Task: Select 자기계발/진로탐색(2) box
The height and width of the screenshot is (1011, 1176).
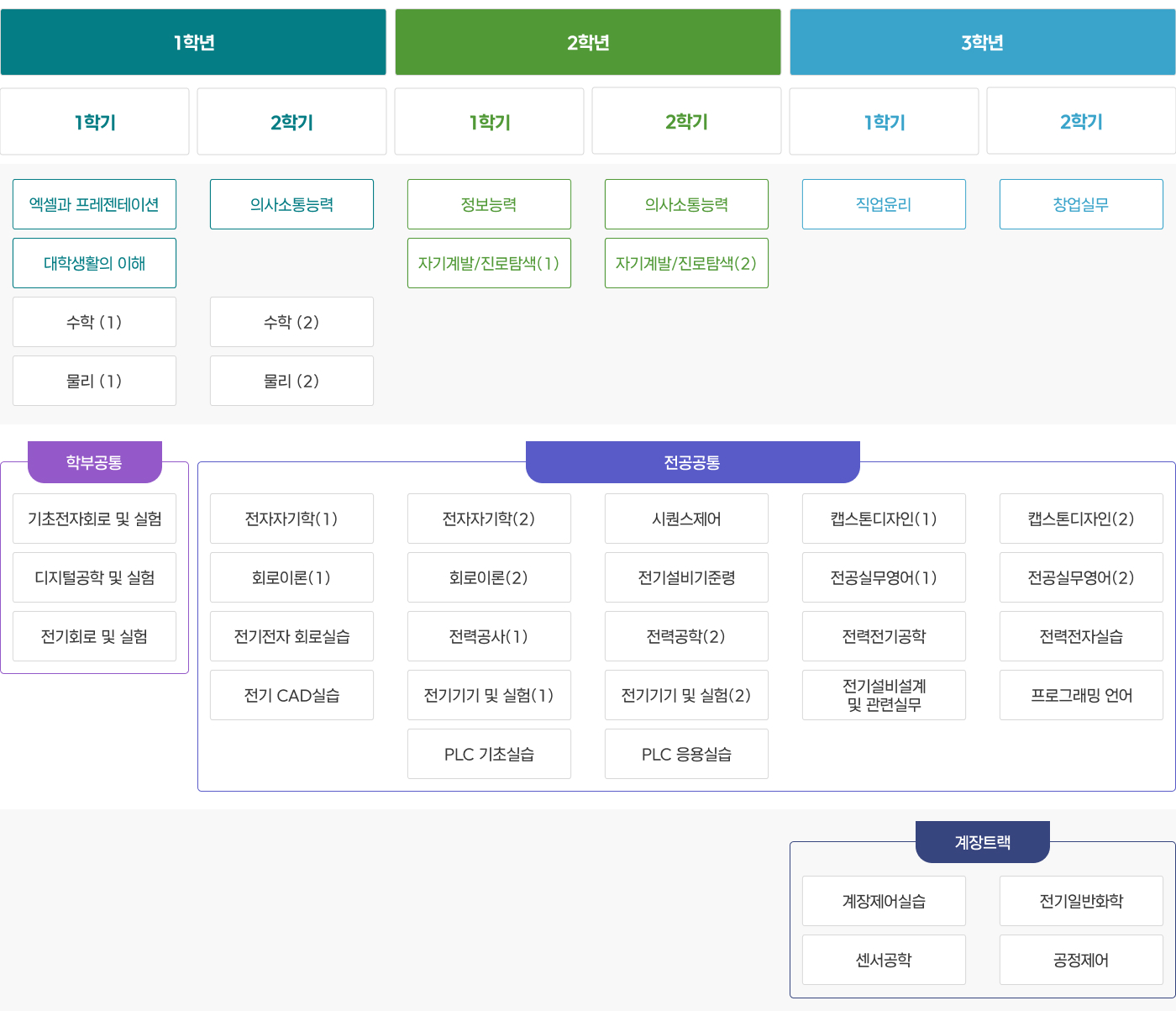Action: pyautogui.click(x=686, y=263)
